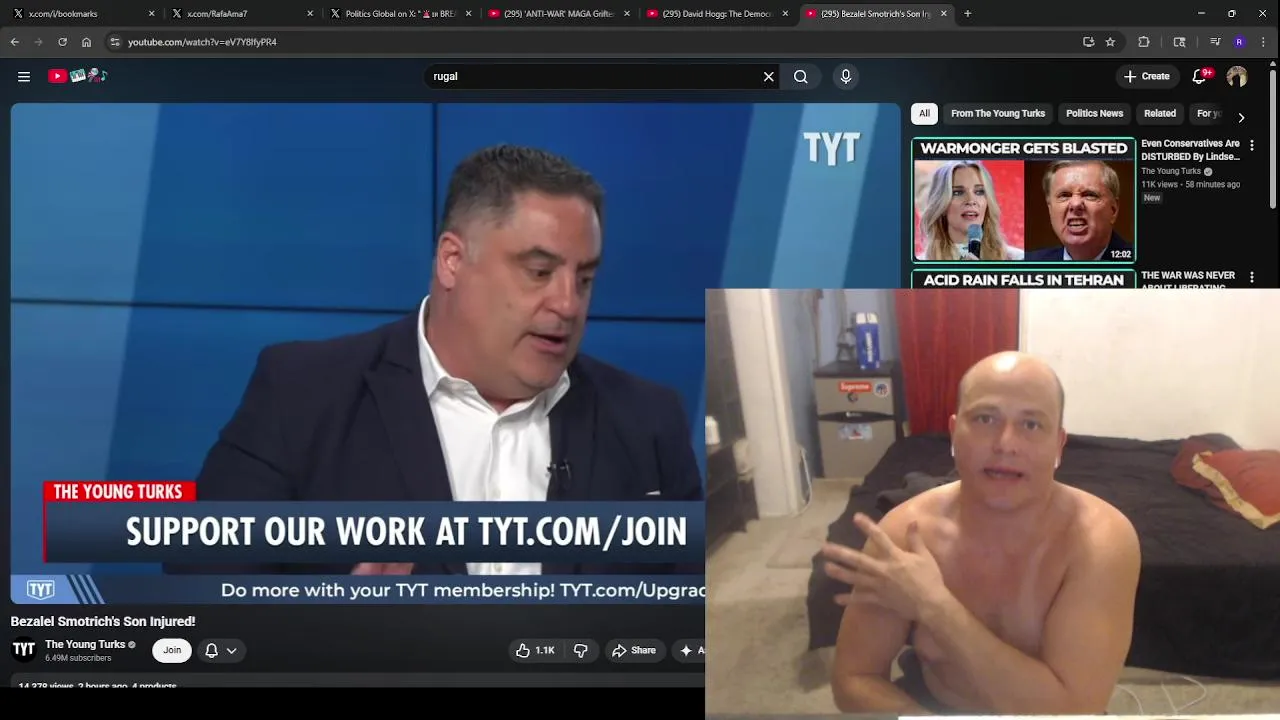
Task: Open the browser home page
Action: pos(86,42)
